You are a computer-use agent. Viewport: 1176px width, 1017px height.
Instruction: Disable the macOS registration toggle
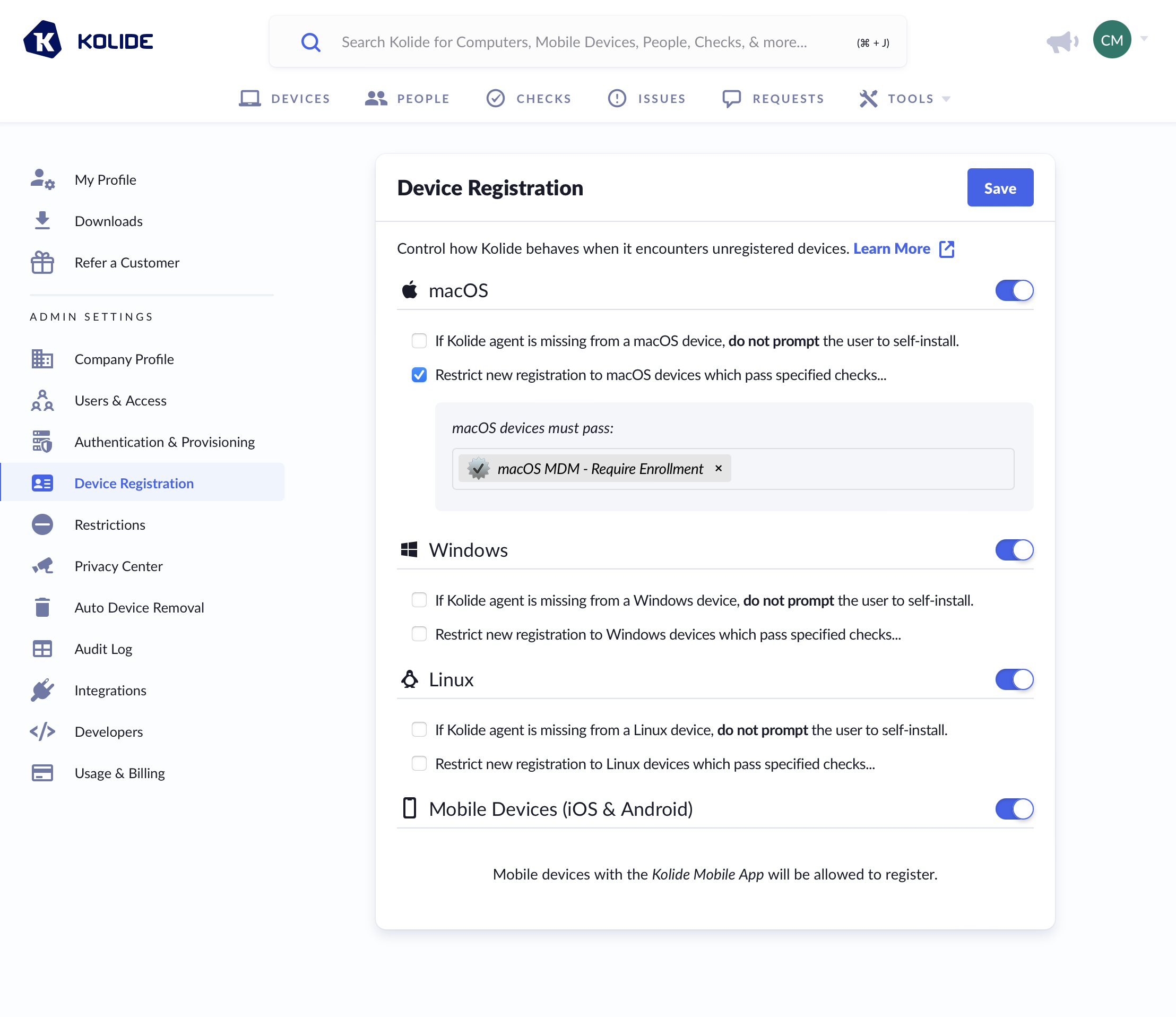click(x=1014, y=291)
